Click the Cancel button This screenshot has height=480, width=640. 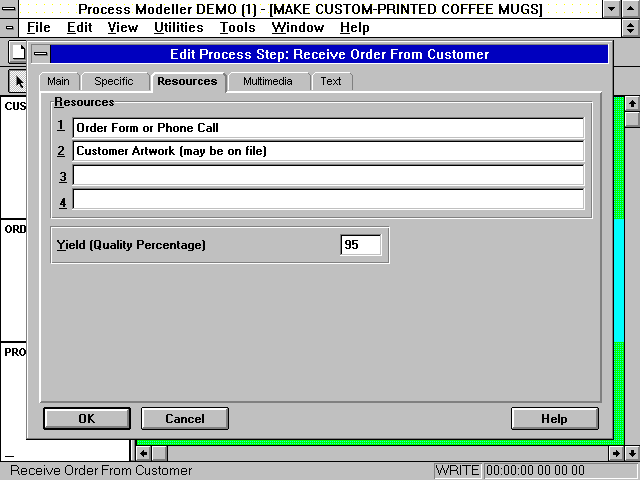[185, 419]
